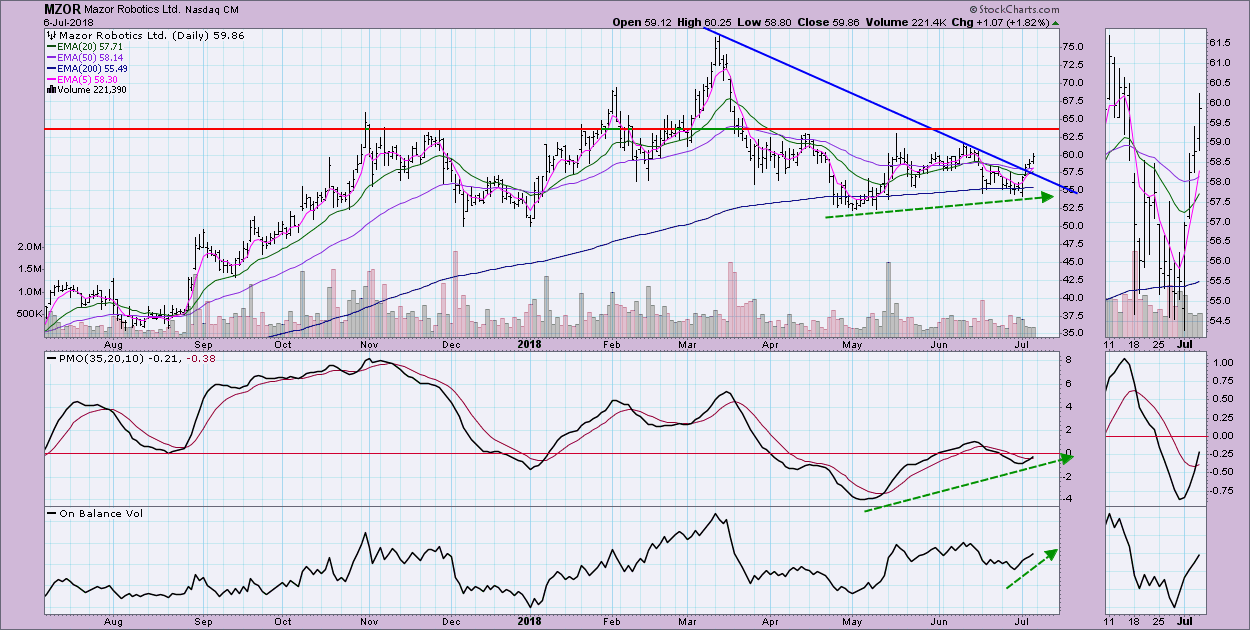Click the volume bars icon beside Volume 221,390
Image resolution: width=1250 pixels, height=630 pixels.
point(49,90)
